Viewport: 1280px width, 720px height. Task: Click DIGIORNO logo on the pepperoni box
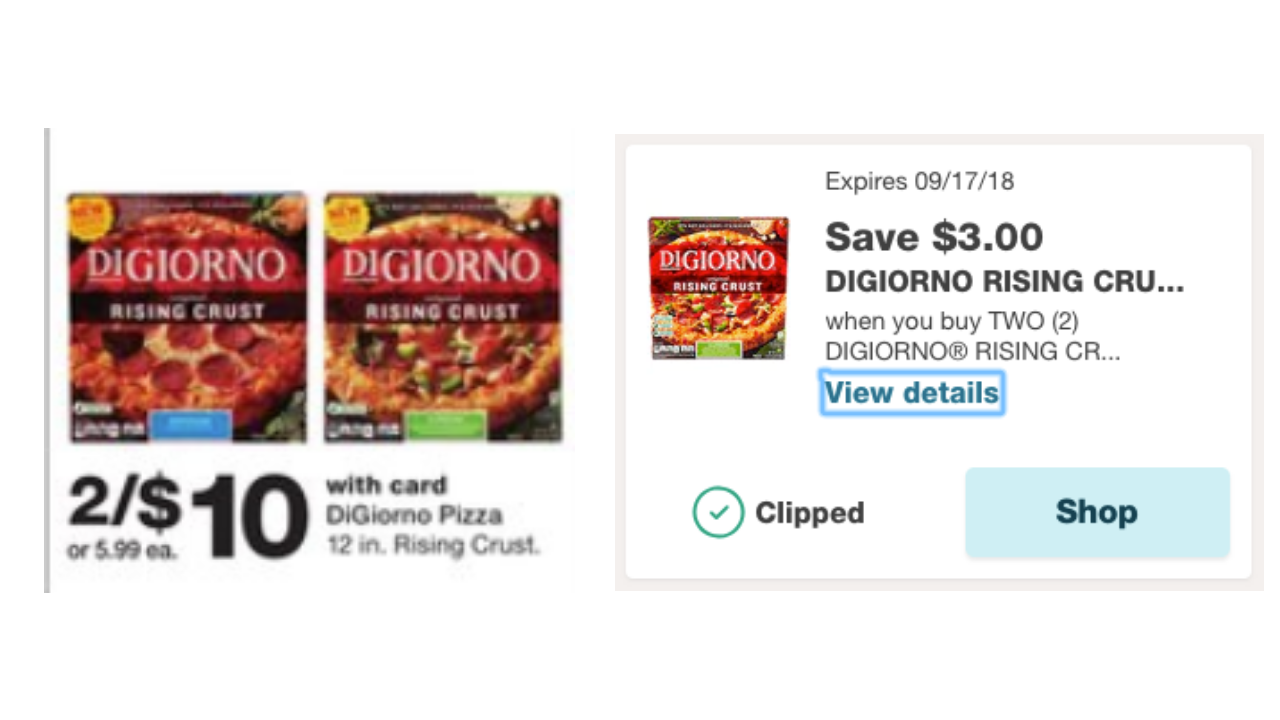(x=187, y=265)
